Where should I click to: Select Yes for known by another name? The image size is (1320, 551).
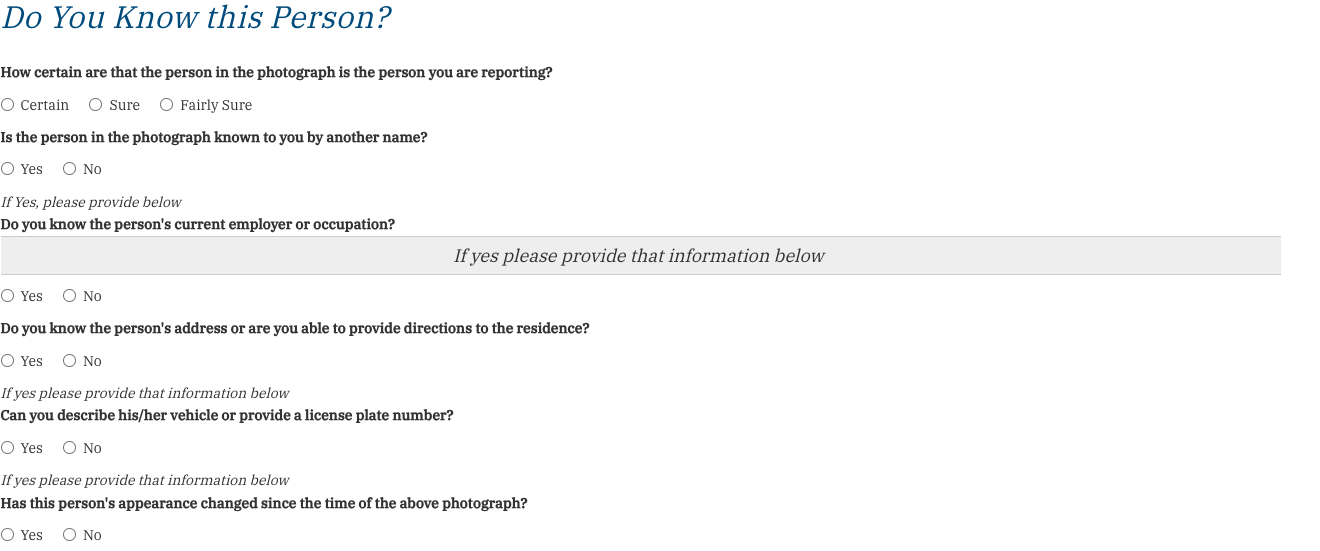point(8,169)
